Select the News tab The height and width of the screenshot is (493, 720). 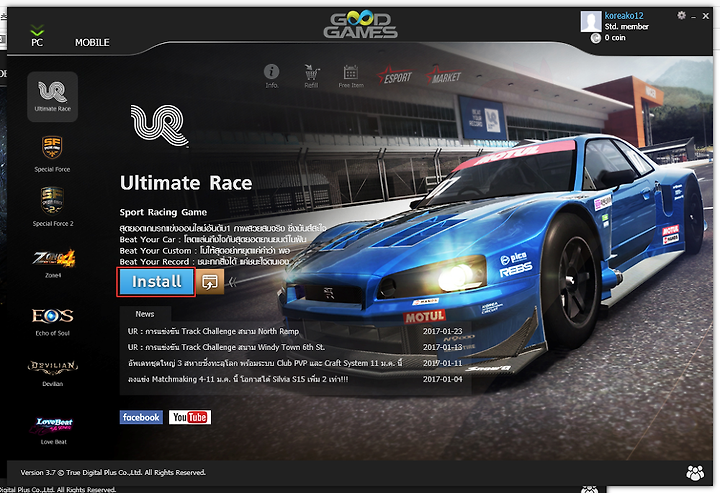pos(145,314)
